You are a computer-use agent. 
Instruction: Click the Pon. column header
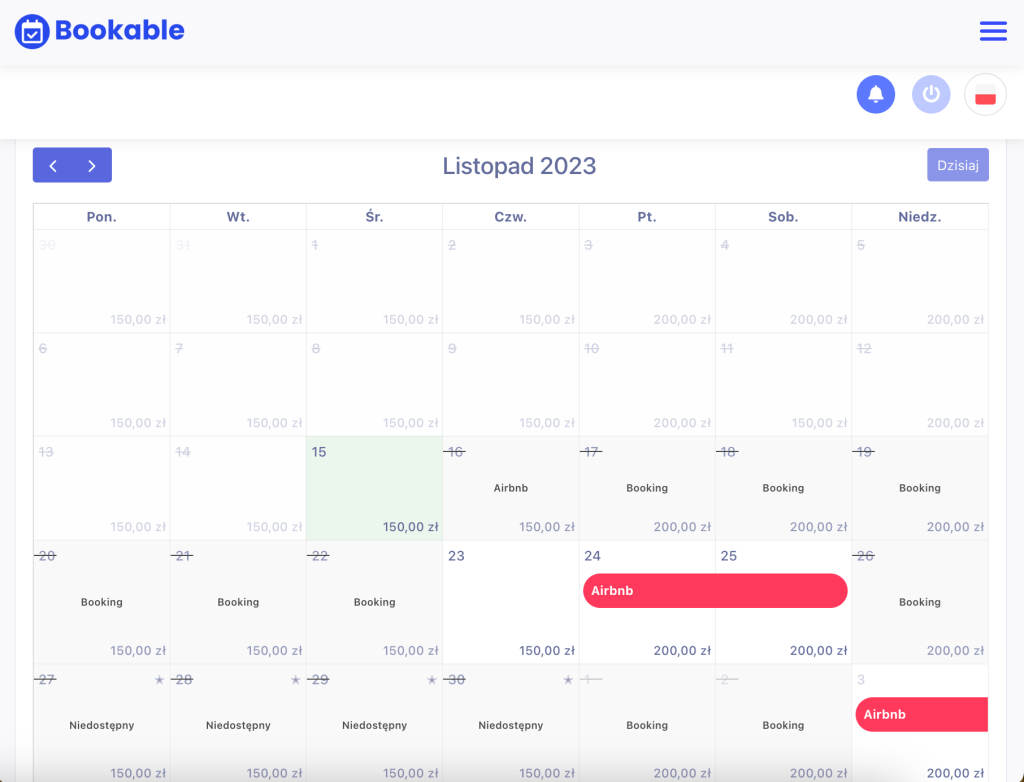(102, 217)
